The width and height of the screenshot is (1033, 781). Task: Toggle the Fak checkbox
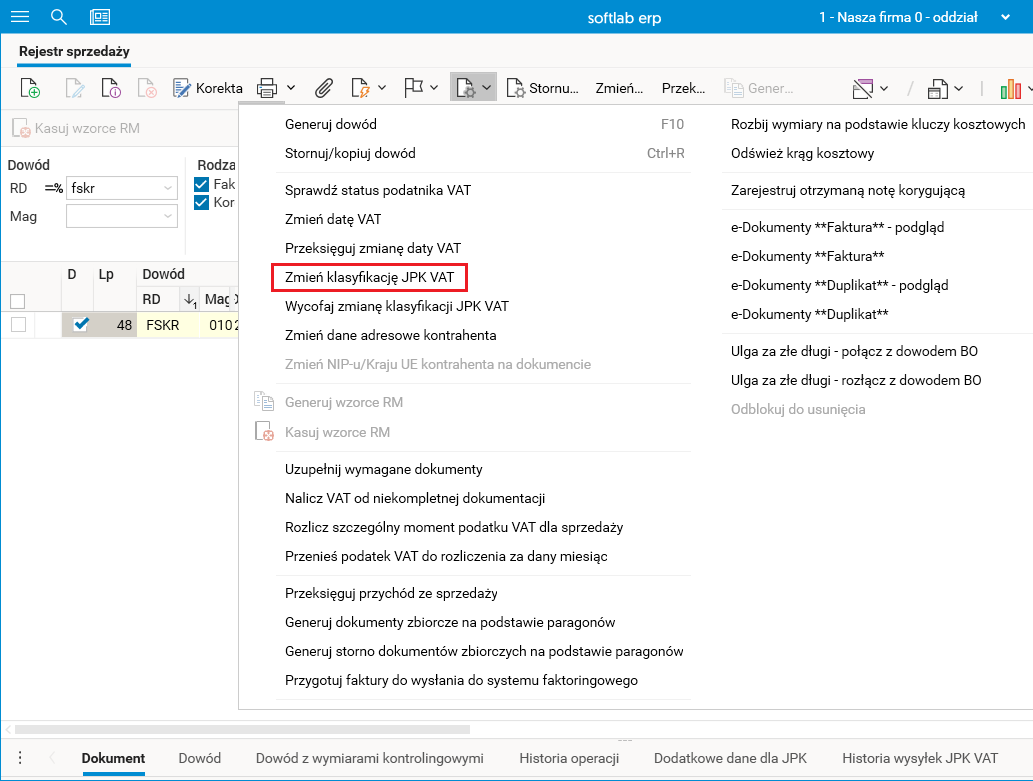[x=202, y=185]
